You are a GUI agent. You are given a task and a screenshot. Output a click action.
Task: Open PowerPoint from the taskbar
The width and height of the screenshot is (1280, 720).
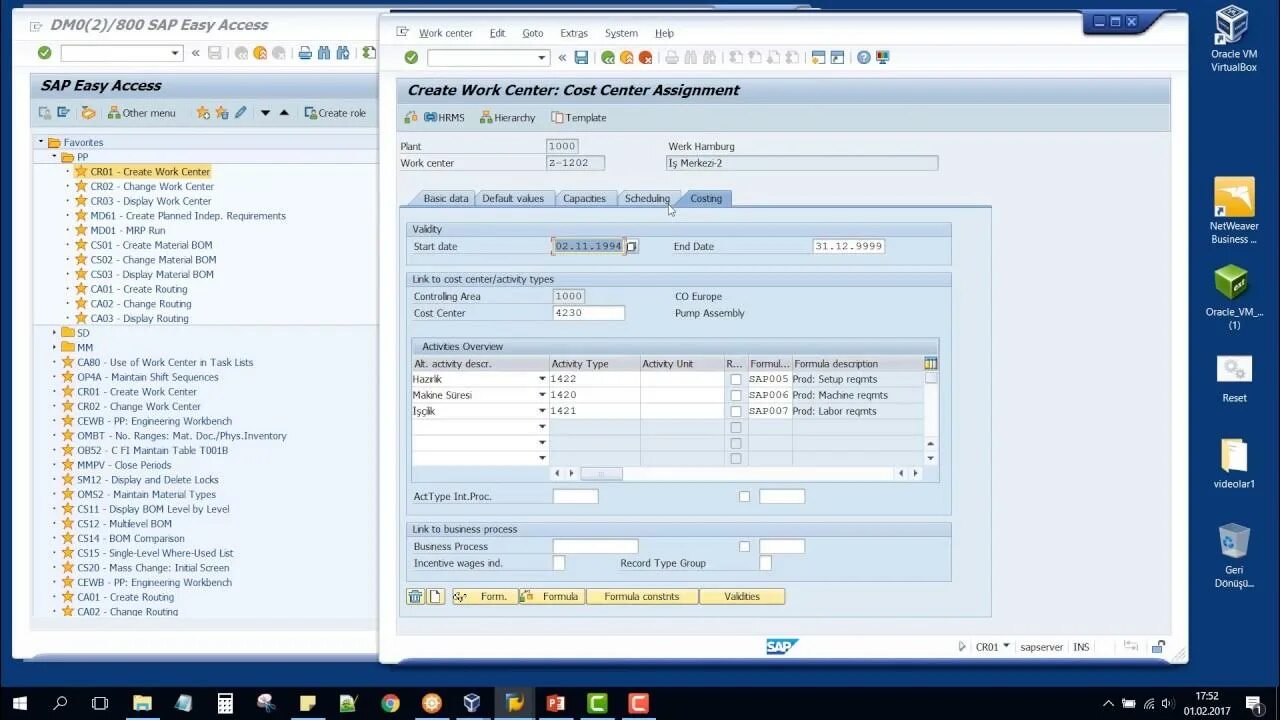555,703
